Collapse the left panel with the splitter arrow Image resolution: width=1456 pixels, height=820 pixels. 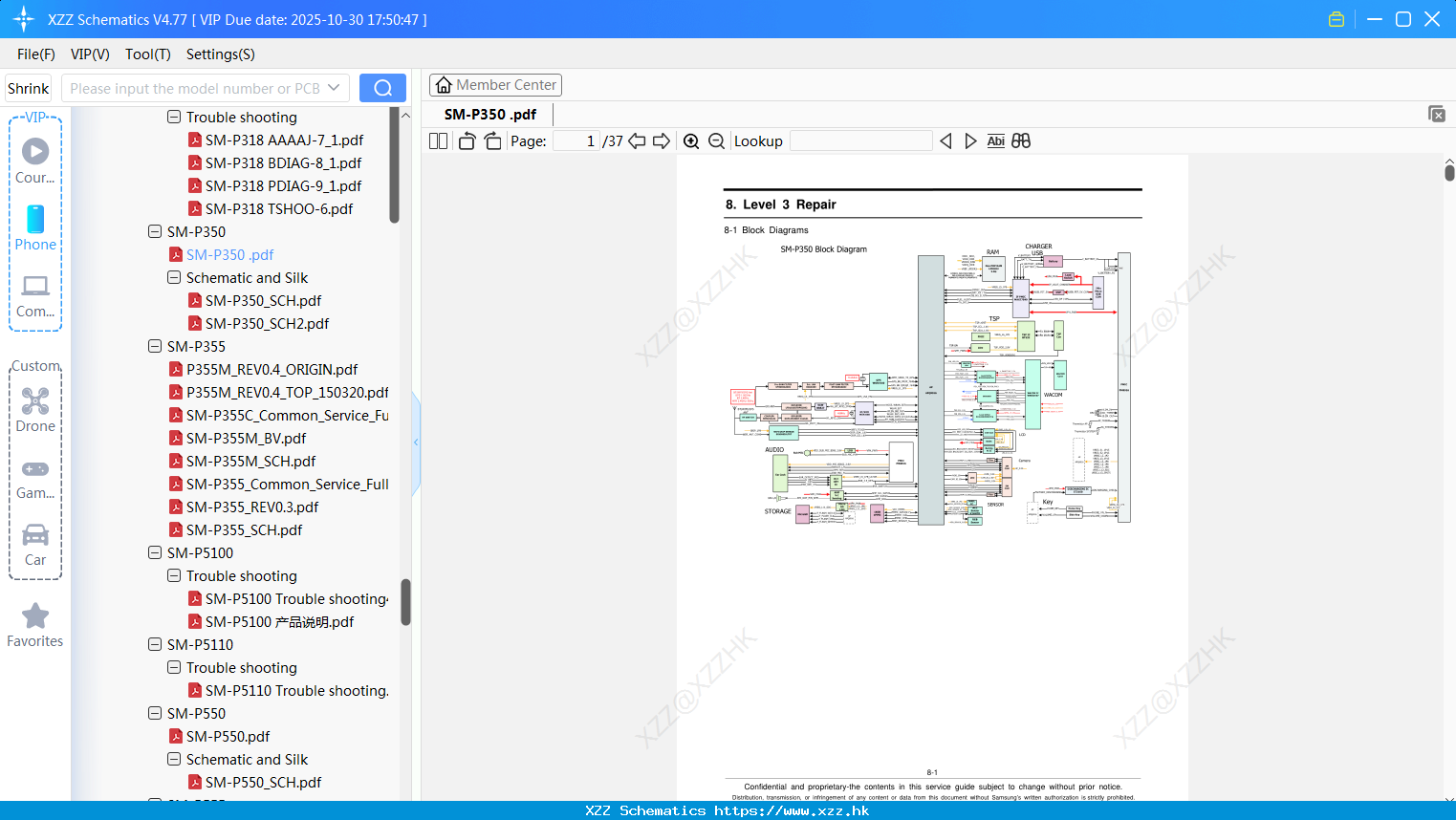(x=416, y=442)
